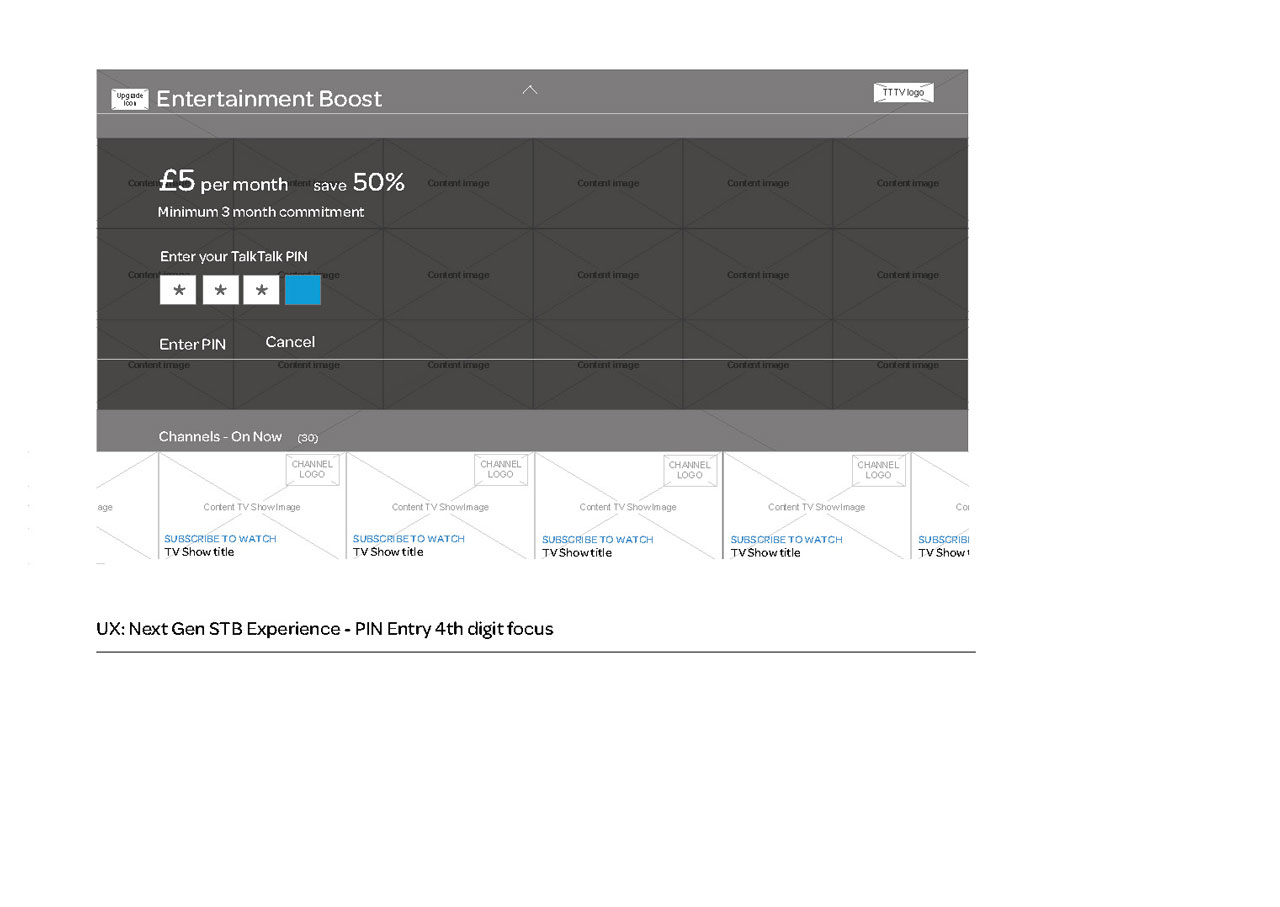
Task: Click the third channel card's CHANNEL LOGO
Action: [690, 470]
